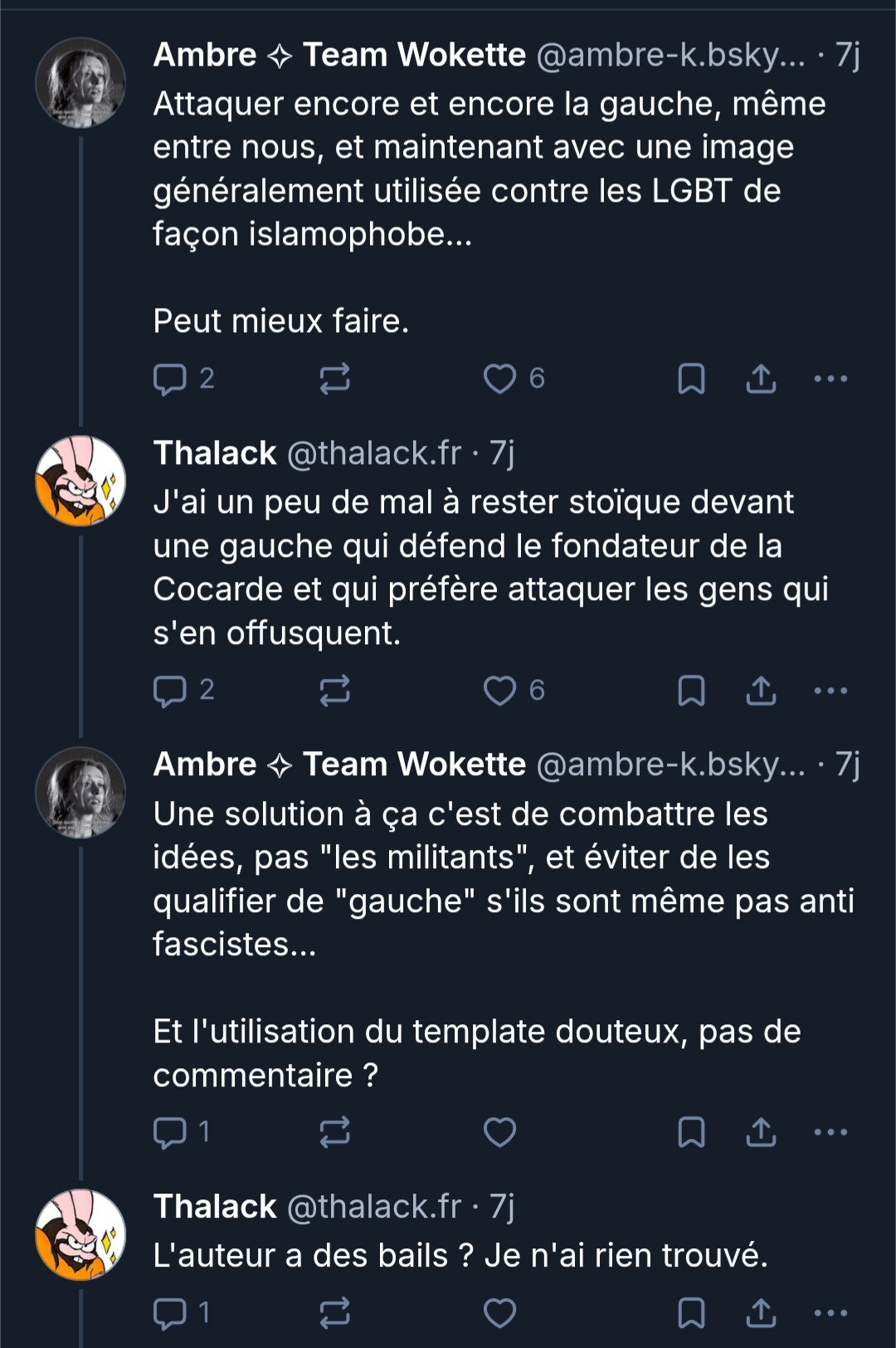Like Ambre's post about combatting ideas
896x1348 pixels.
pyautogui.click(x=499, y=1132)
